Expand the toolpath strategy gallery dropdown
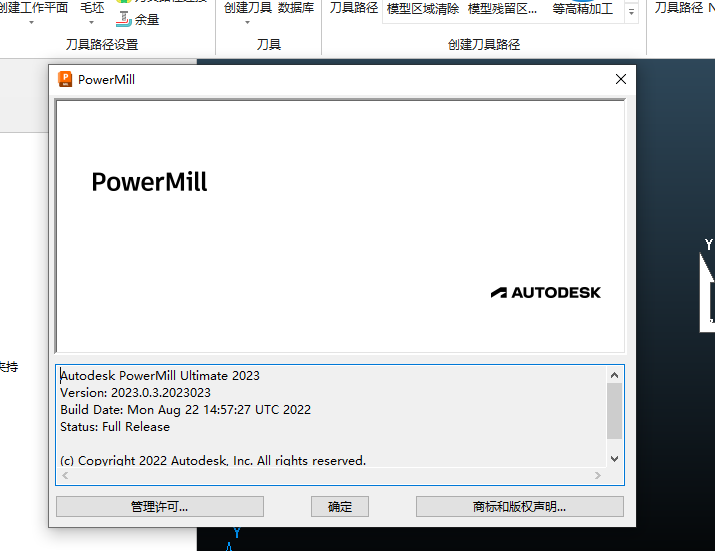Viewport: 715px width, 551px height. (631, 12)
